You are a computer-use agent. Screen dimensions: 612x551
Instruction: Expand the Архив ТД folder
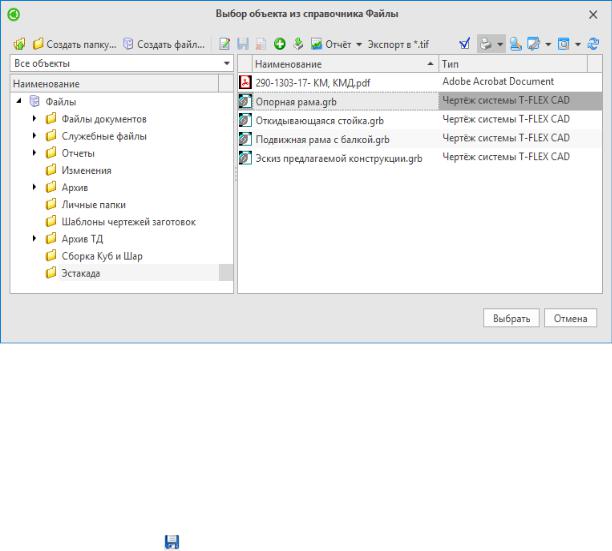[34, 238]
